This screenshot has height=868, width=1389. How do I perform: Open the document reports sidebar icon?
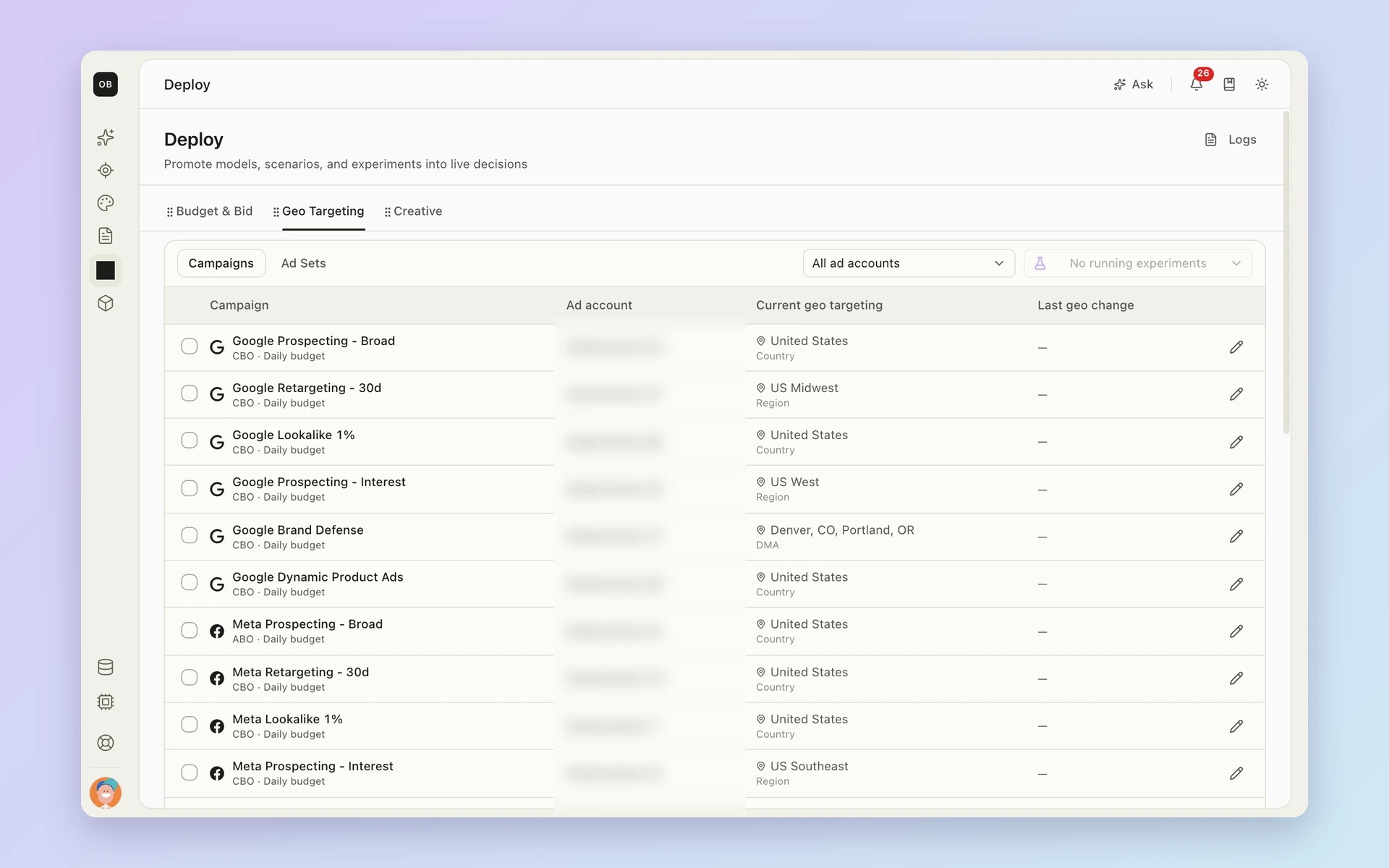click(x=106, y=236)
